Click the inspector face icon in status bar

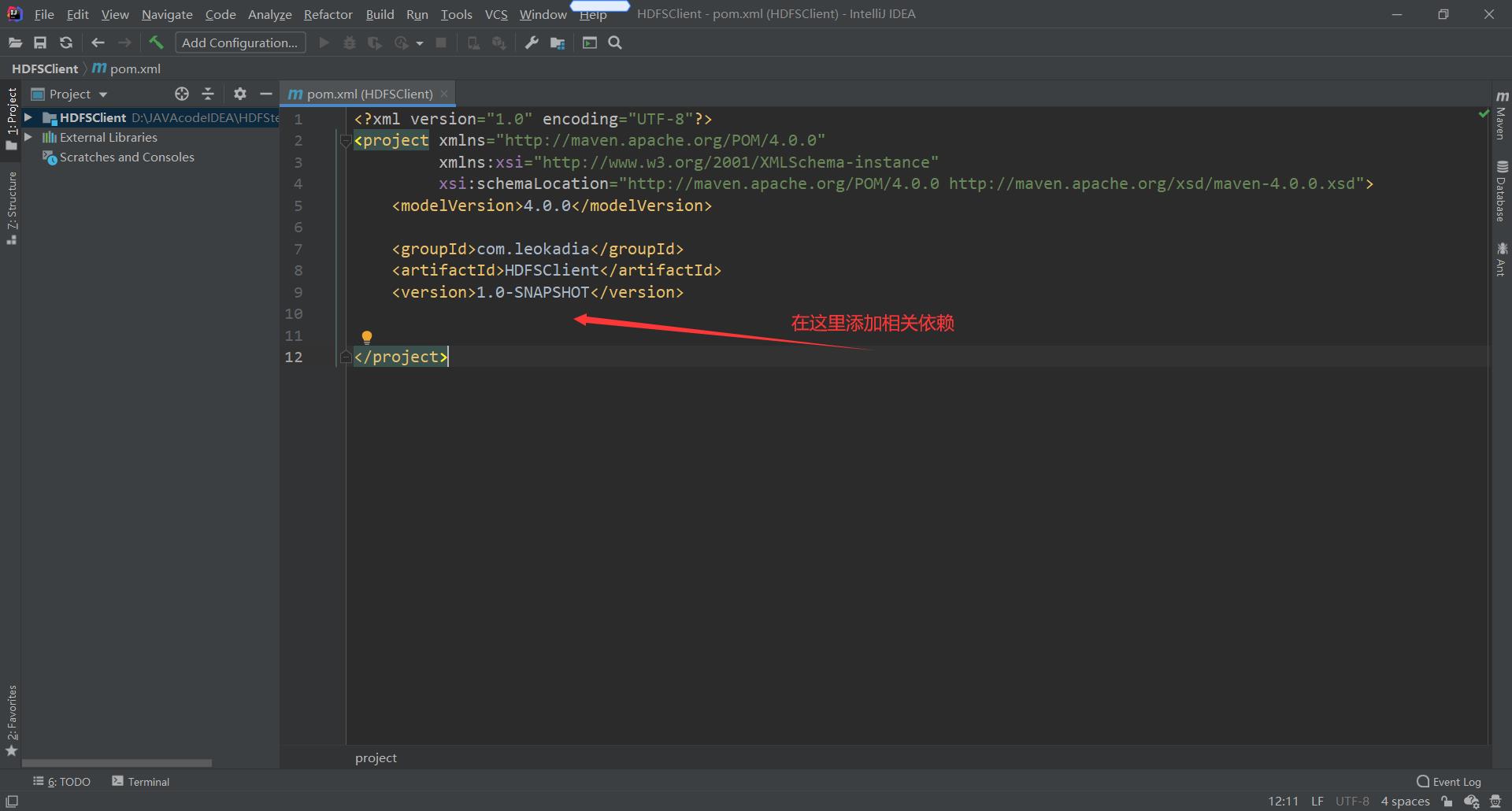1495,802
